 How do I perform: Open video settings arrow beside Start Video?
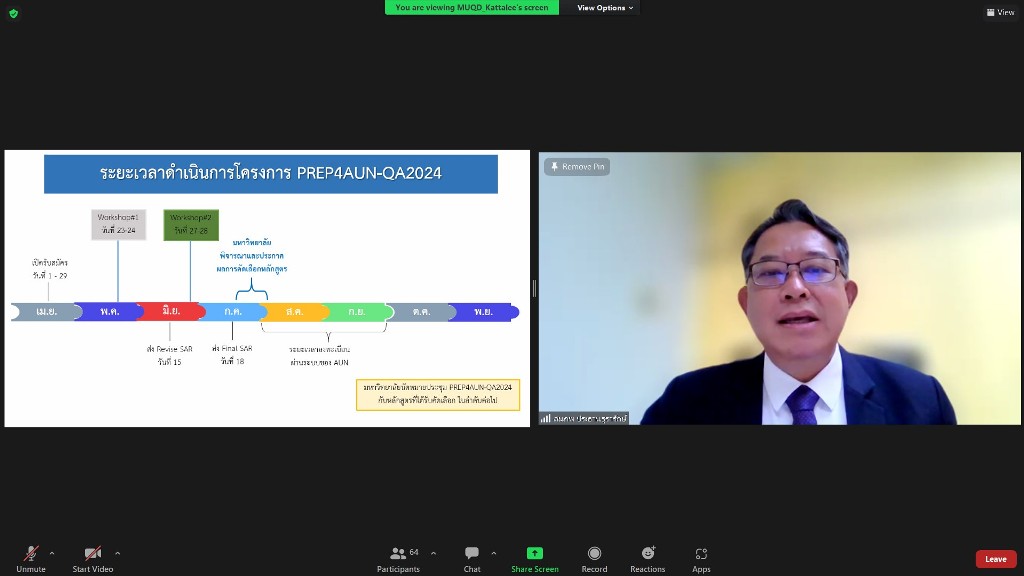117,553
